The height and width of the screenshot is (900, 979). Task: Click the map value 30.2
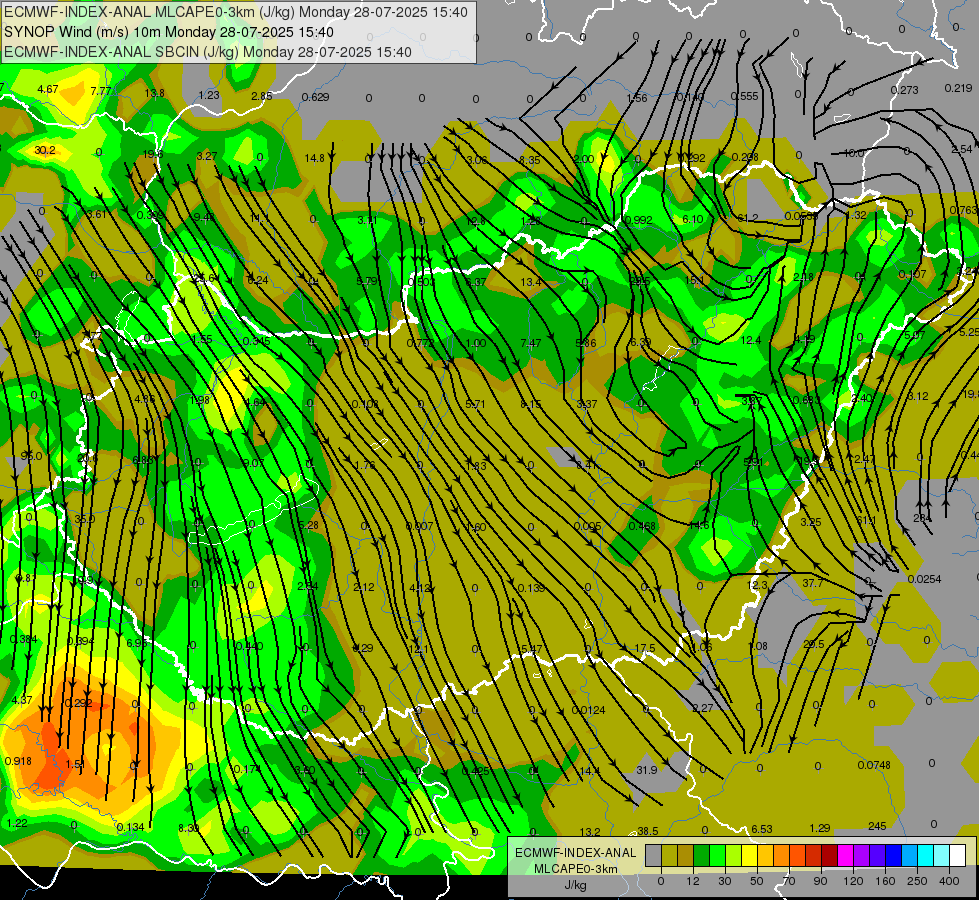pos(45,151)
